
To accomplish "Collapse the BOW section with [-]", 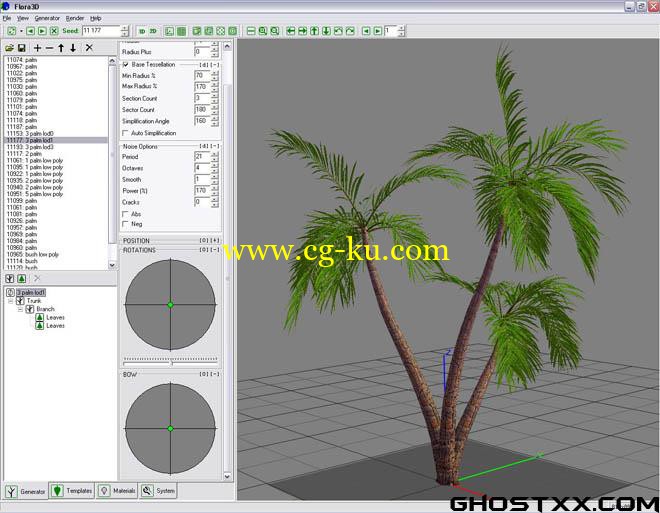I will coord(215,374).
